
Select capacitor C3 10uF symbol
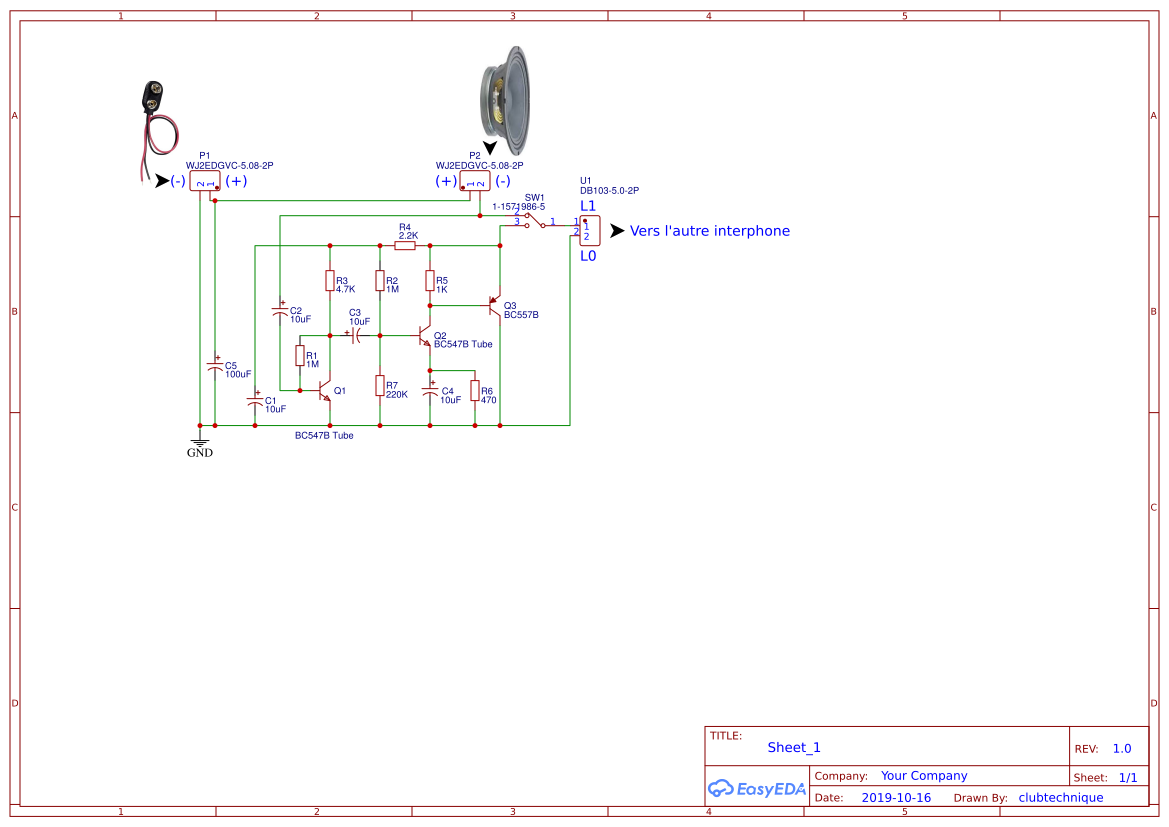[x=357, y=333]
